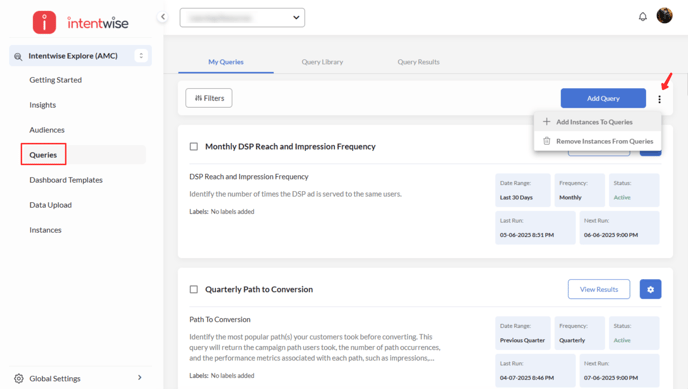The height and width of the screenshot is (389, 688).
Task: Click Next Run '06-06-2025 9:00 PM' value
Action: (x=611, y=235)
